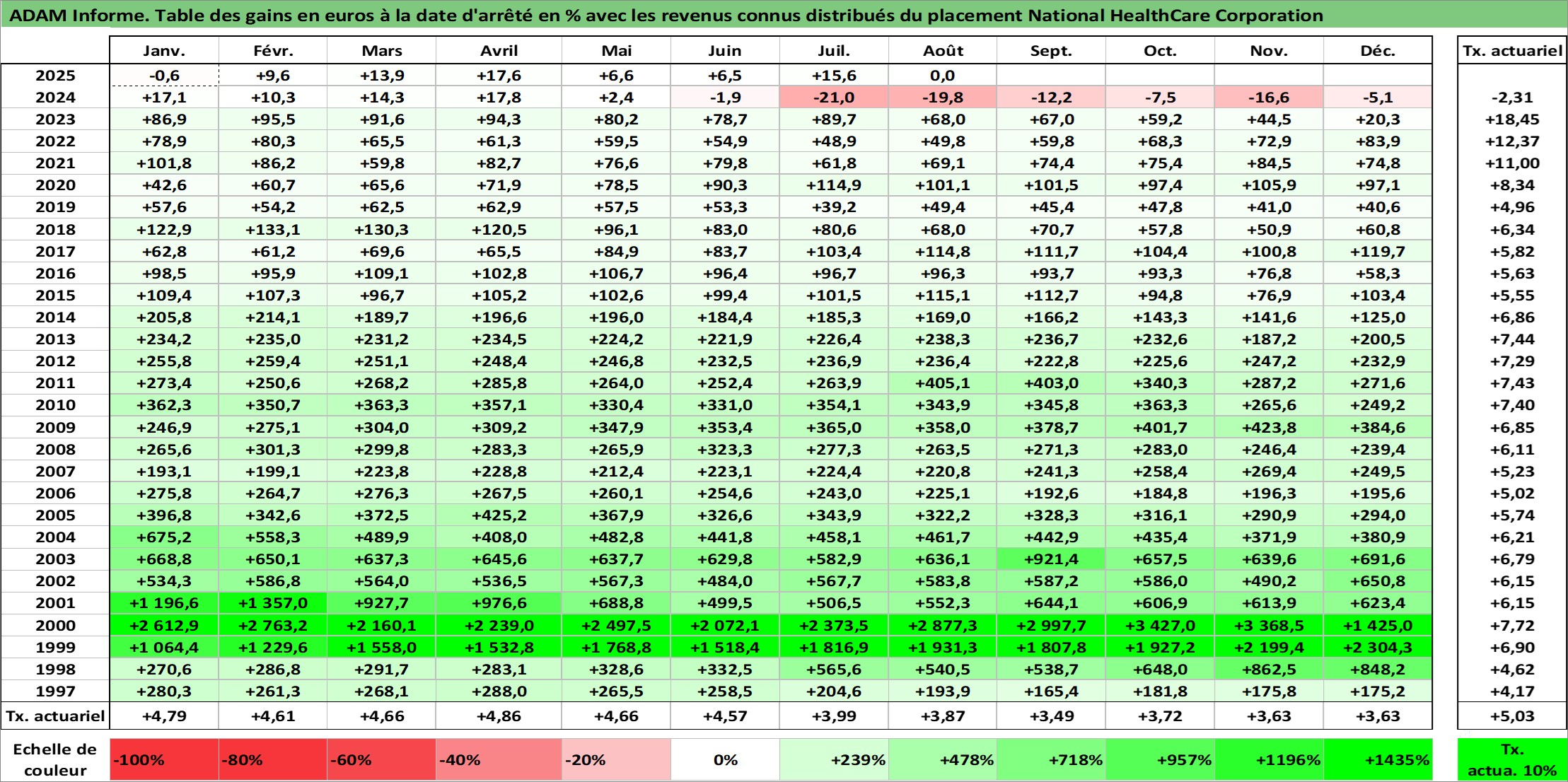Click the cell showing +2 612,9
1568x782 pixels.
tap(164, 626)
